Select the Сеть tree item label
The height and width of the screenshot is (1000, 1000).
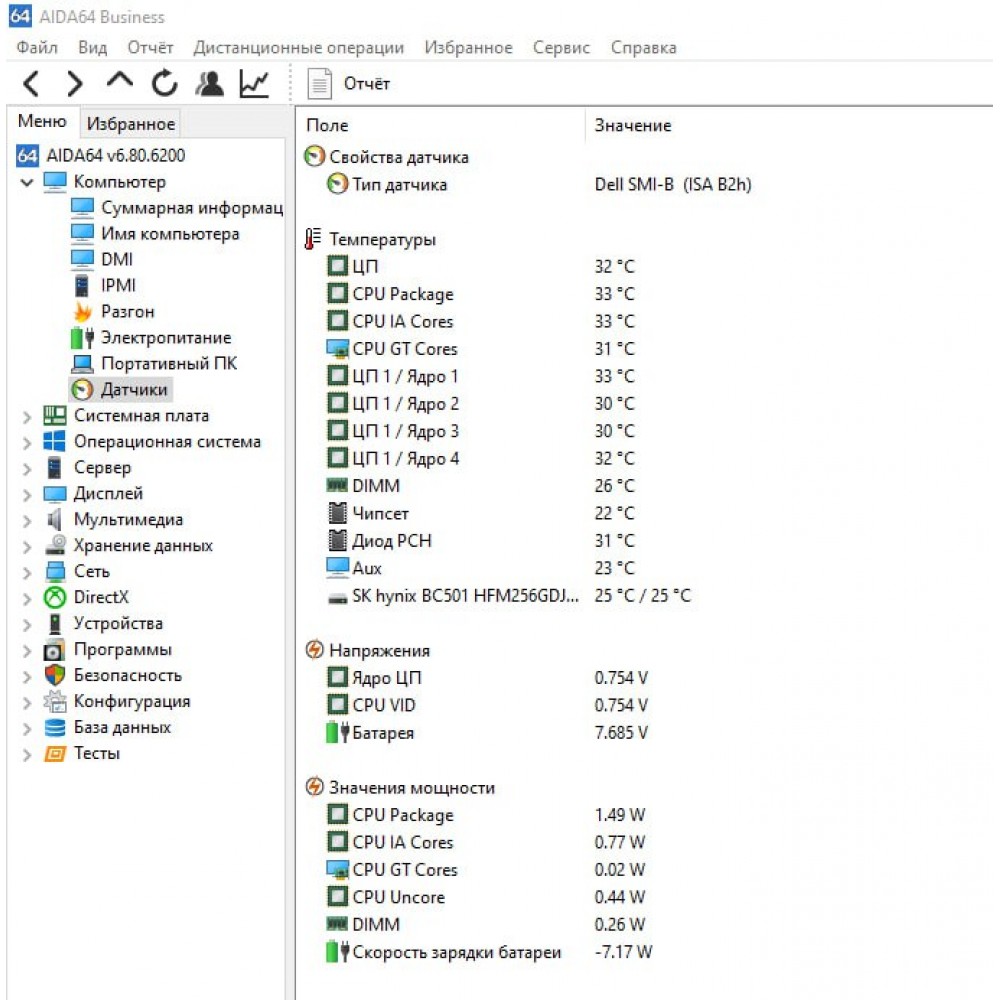pyautogui.click(x=92, y=571)
